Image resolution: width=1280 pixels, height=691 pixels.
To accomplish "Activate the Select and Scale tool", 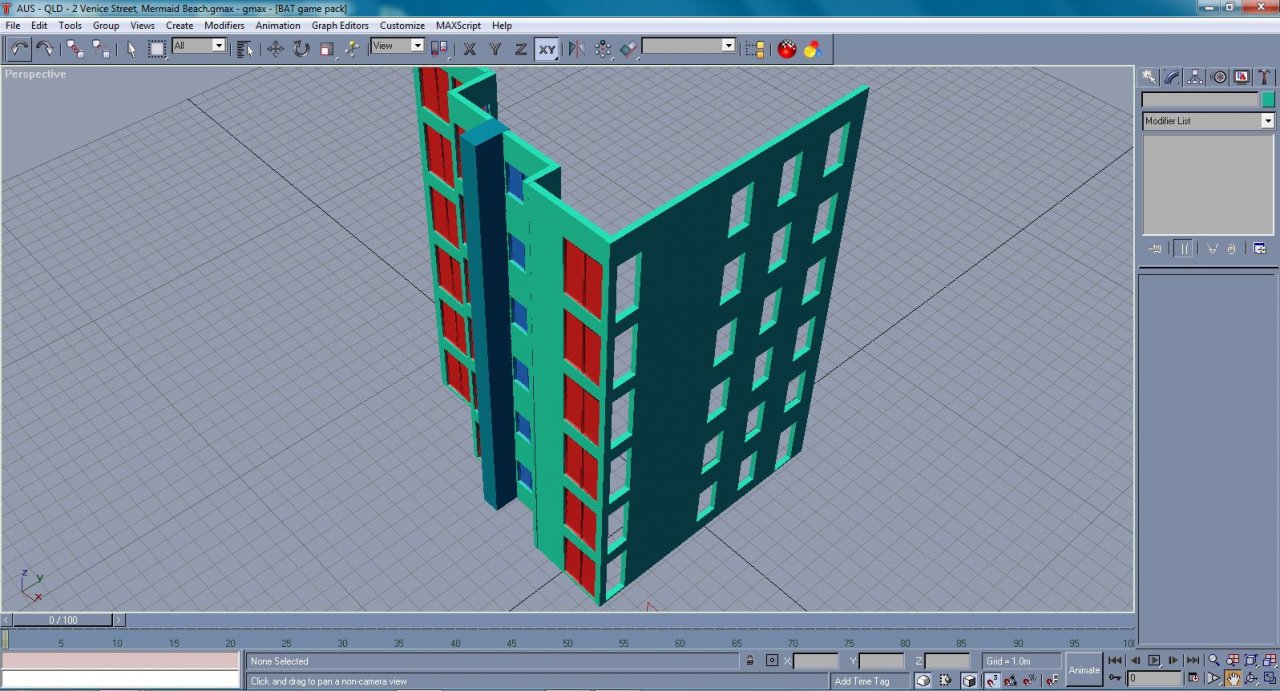I will (x=327, y=48).
